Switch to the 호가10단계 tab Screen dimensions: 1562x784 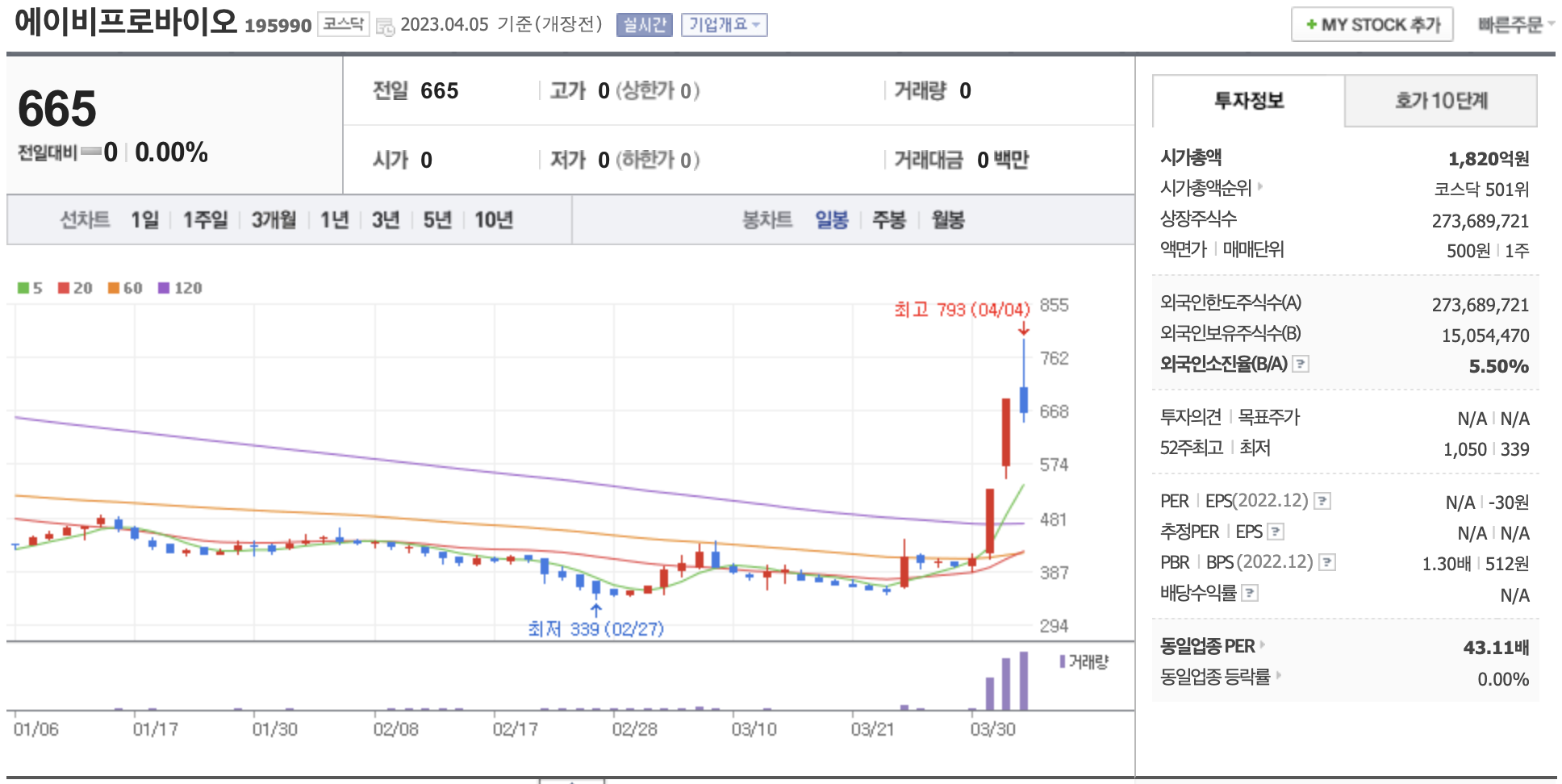[1440, 101]
